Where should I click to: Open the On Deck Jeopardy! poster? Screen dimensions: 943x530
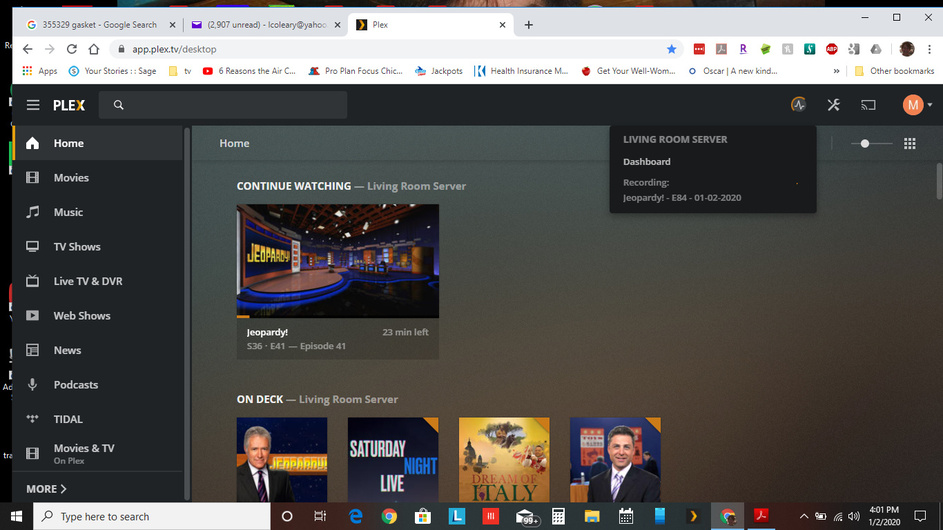click(282, 460)
